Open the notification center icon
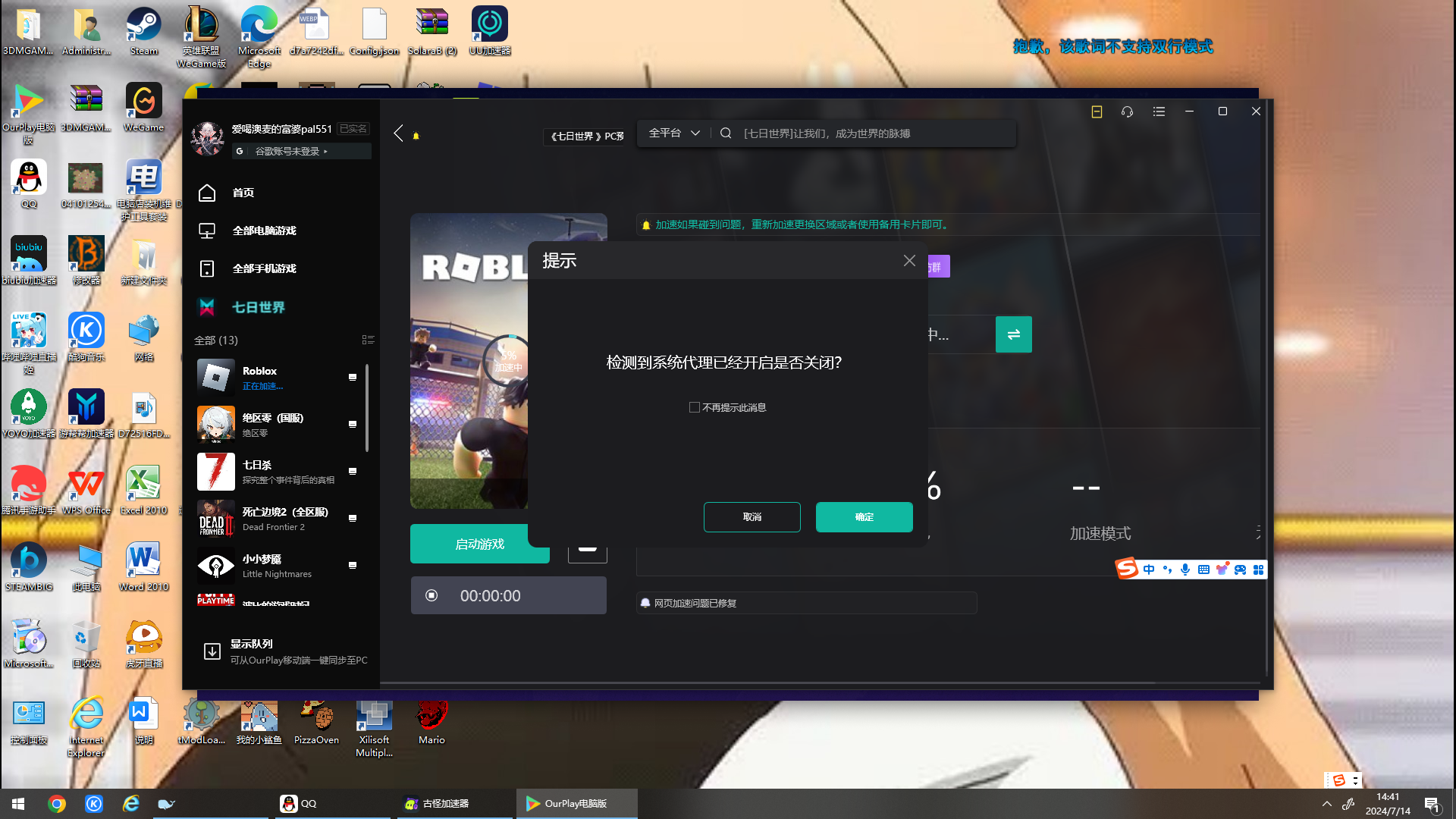This screenshot has height=819, width=1456. click(1432, 804)
